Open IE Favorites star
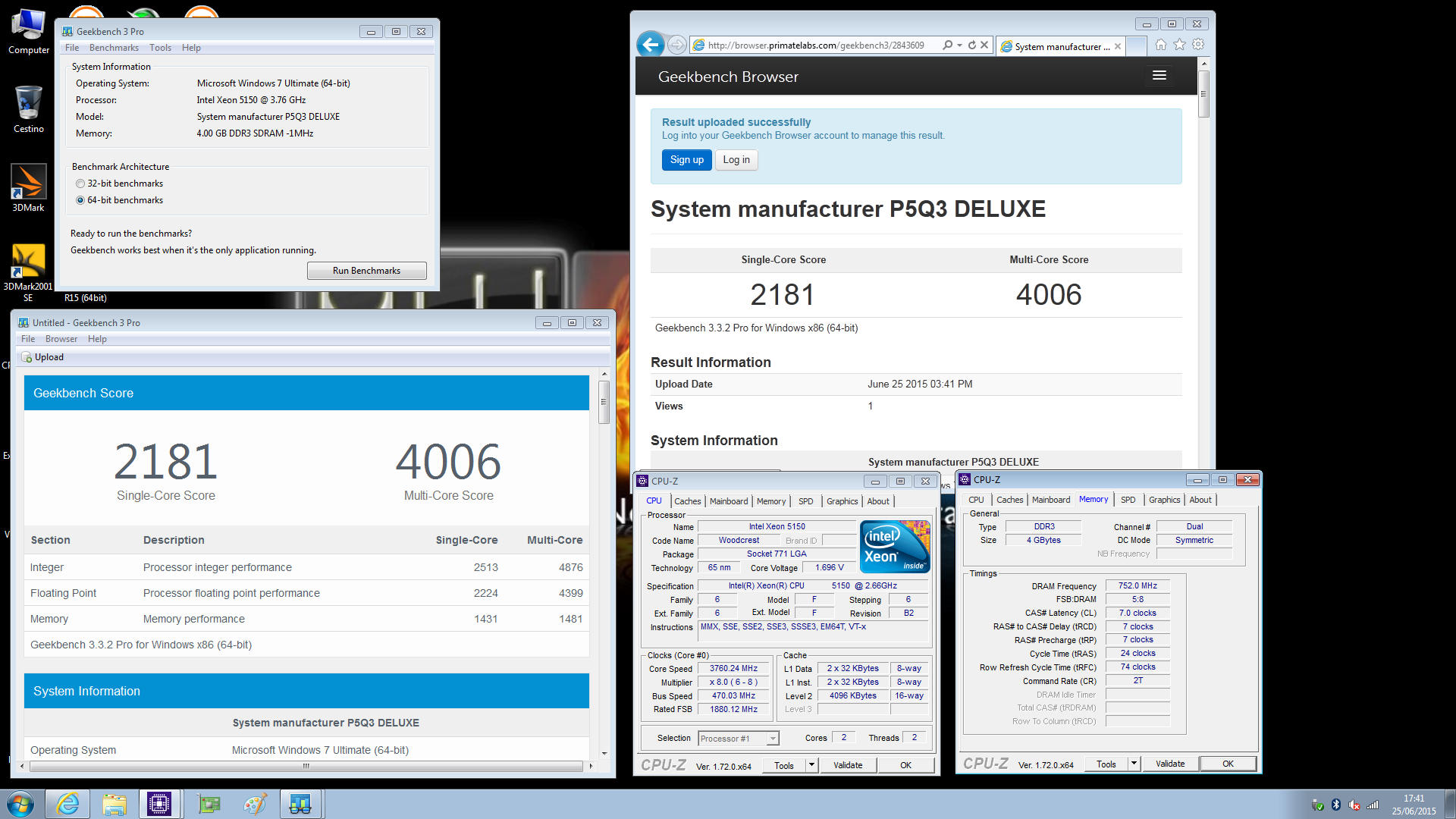 tap(1179, 45)
